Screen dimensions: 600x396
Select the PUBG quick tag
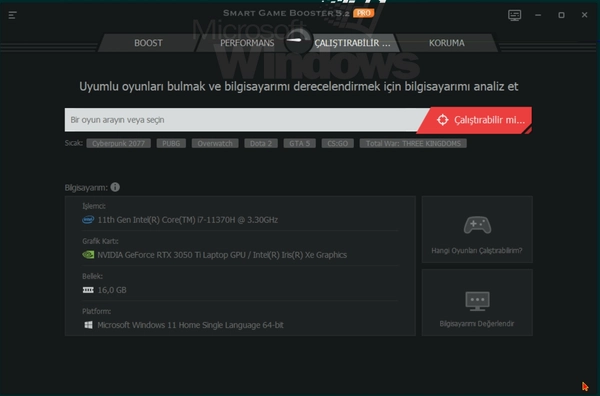coord(171,143)
